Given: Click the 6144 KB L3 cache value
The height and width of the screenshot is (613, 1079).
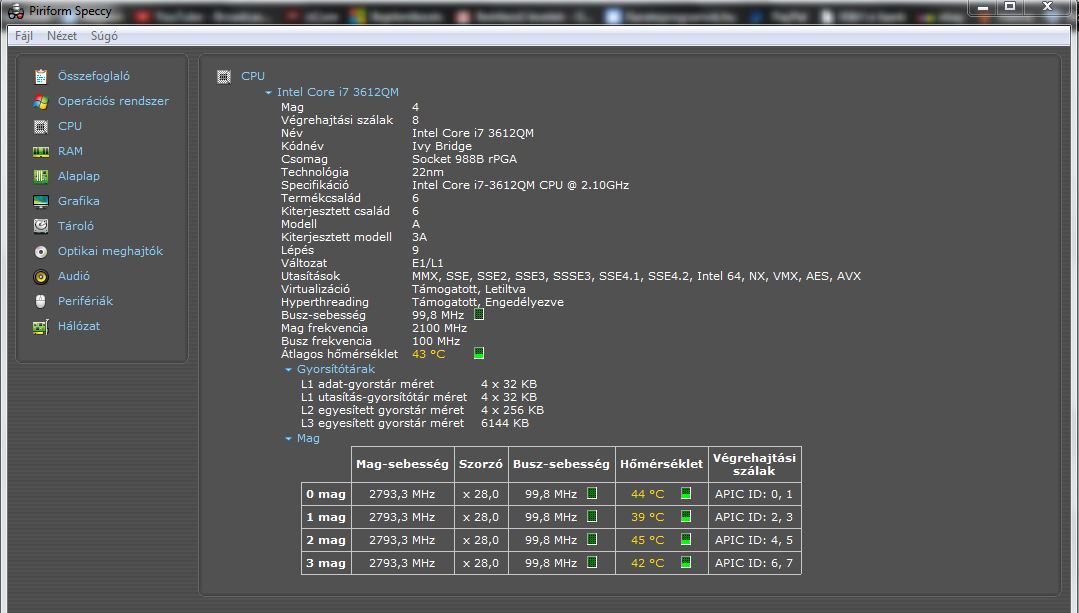Looking at the screenshot, I should 505,423.
